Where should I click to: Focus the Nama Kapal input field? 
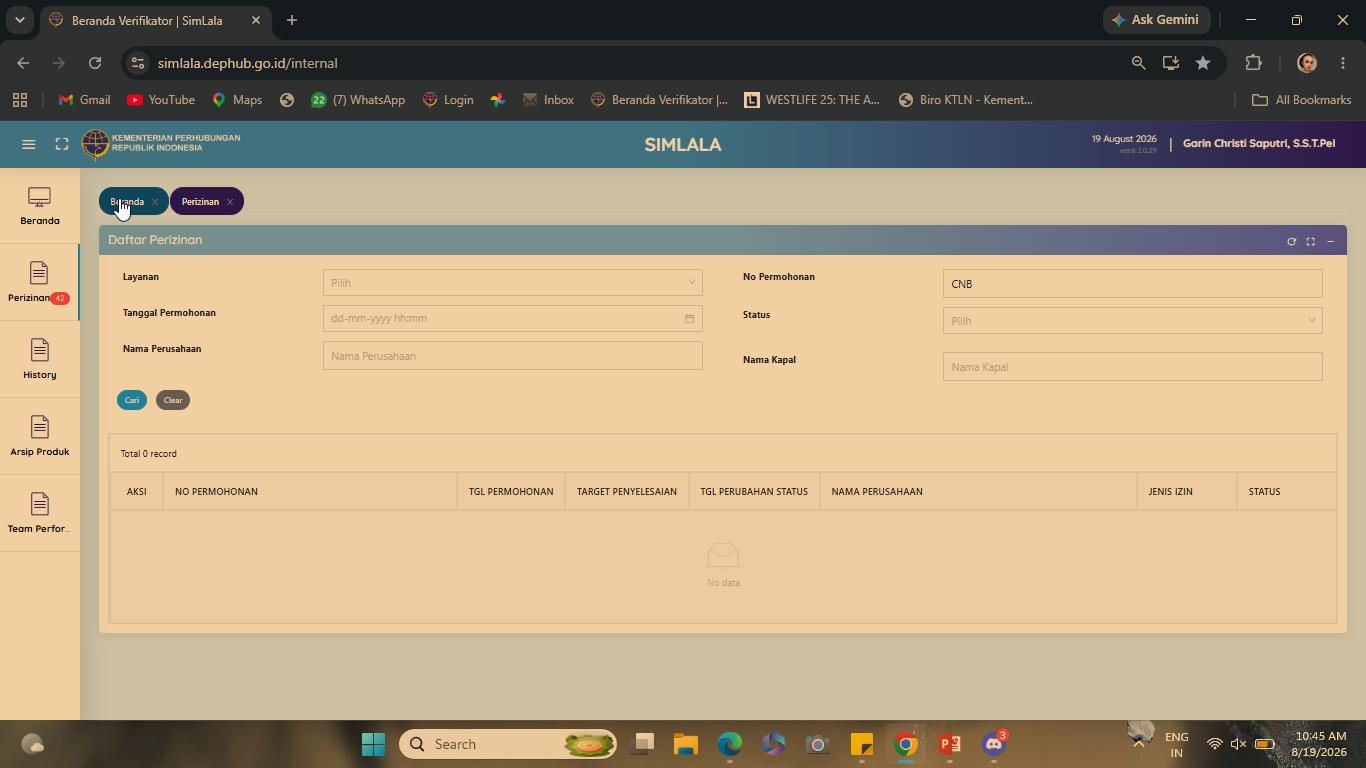[x=1132, y=367]
